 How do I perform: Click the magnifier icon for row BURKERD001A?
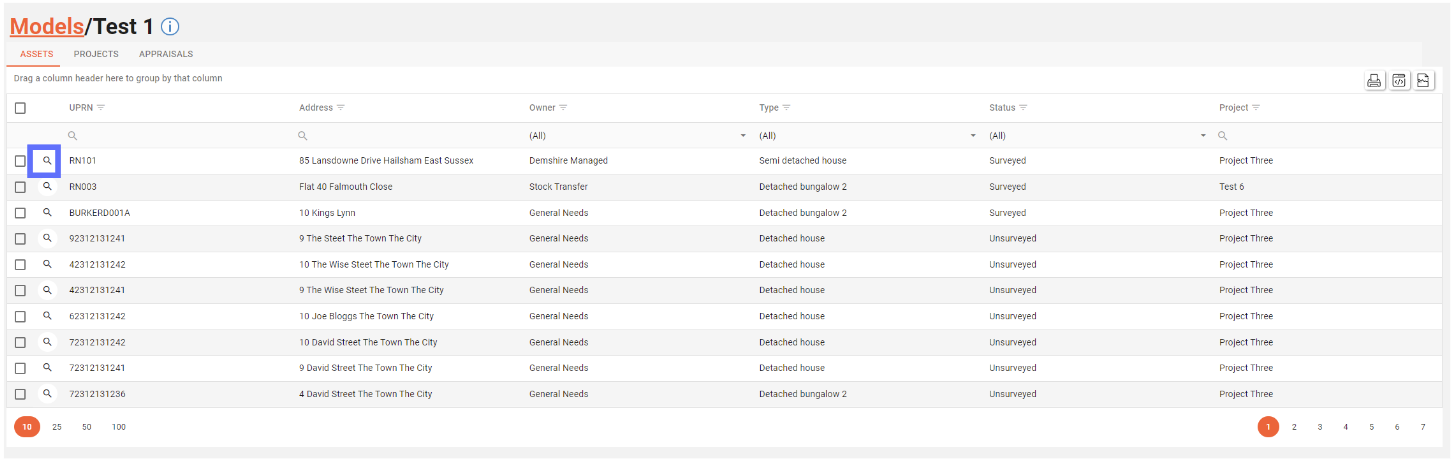(x=46, y=213)
